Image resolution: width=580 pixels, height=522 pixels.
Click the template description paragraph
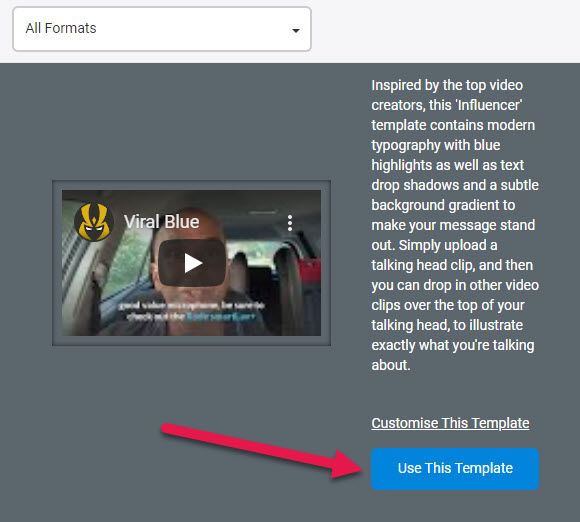[455, 225]
